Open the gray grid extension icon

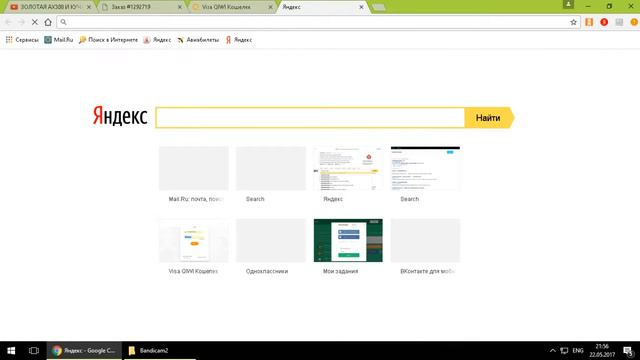(619, 22)
